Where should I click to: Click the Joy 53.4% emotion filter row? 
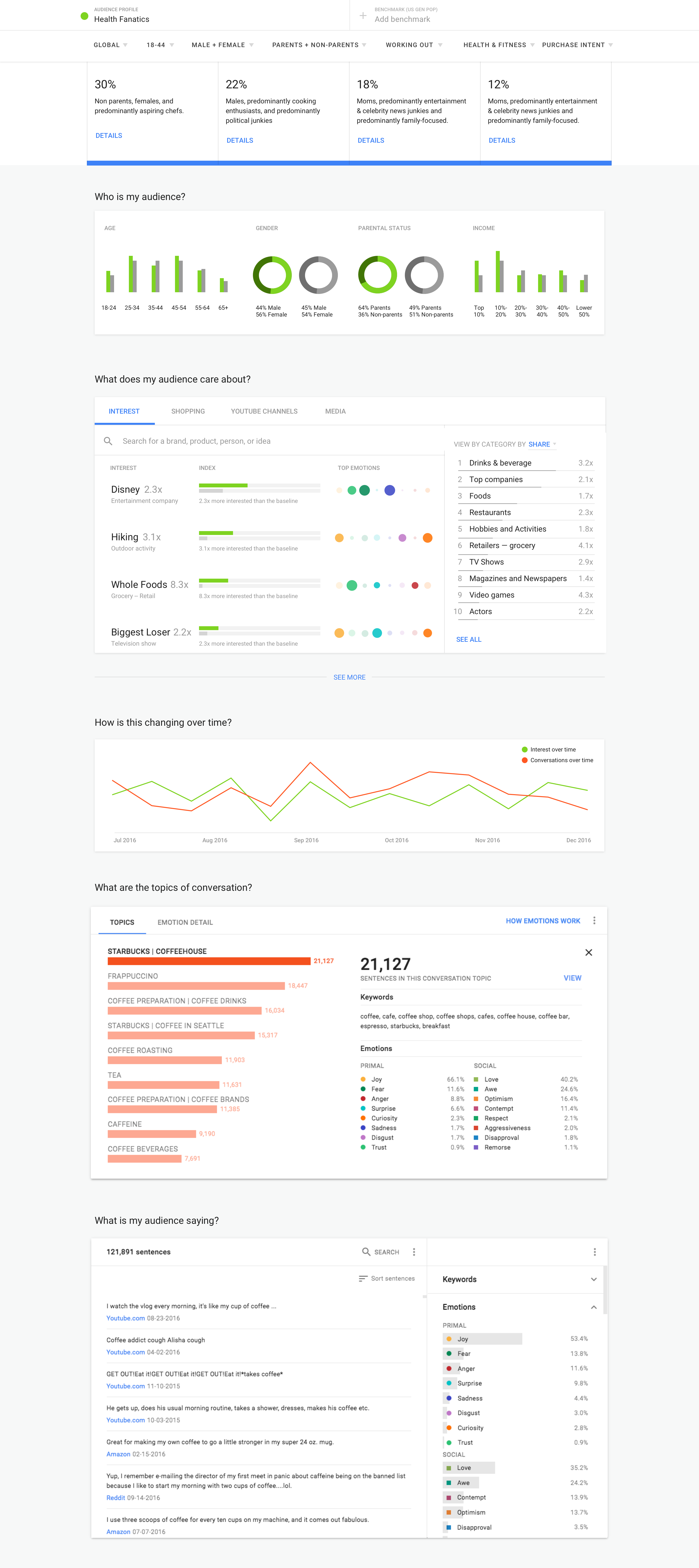(x=516, y=1339)
